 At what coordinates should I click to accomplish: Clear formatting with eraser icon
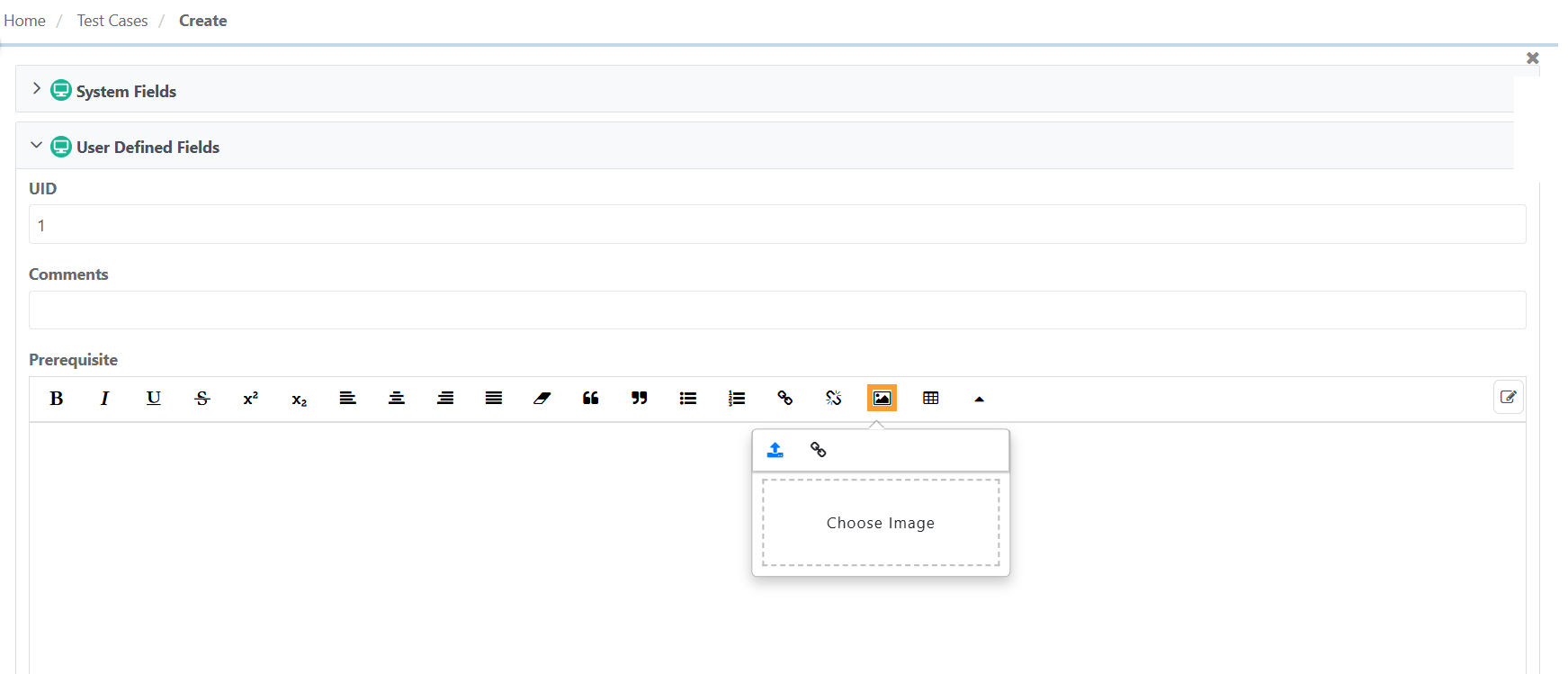tap(542, 398)
